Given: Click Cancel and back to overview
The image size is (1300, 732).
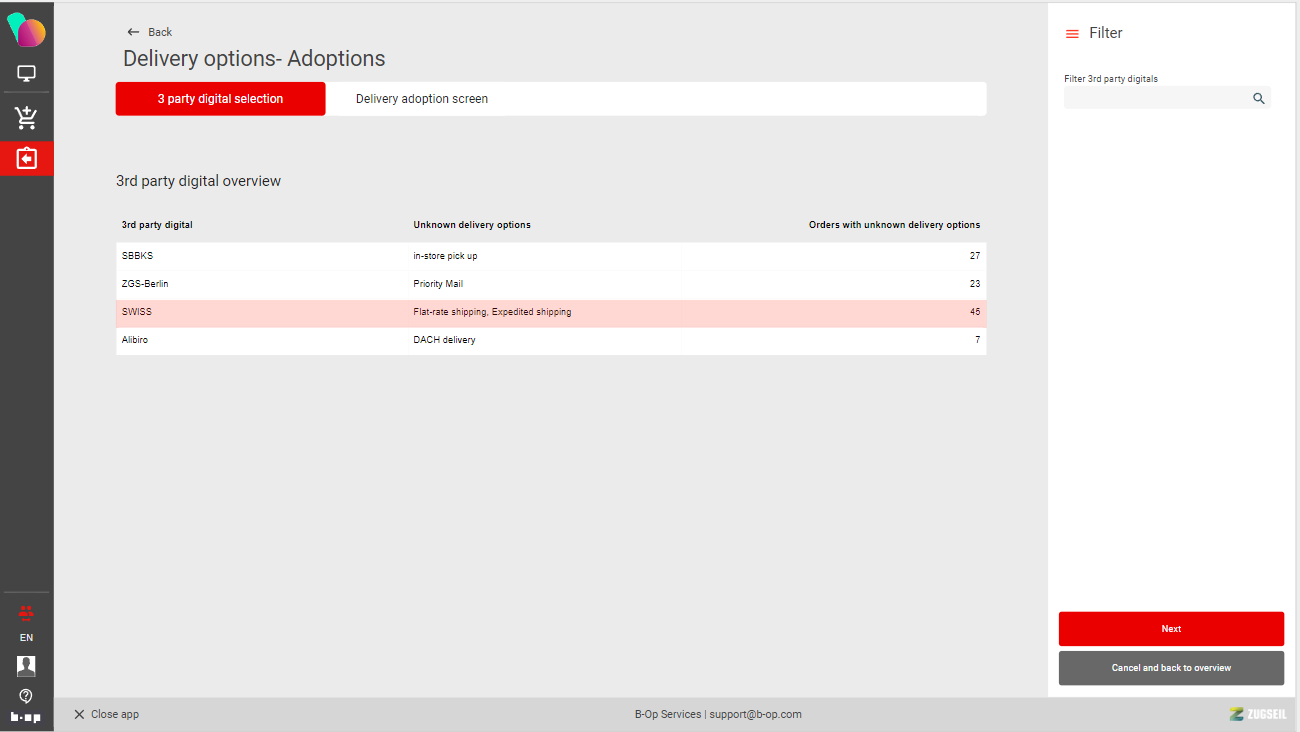Looking at the screenshot, I should [1171, 668].
